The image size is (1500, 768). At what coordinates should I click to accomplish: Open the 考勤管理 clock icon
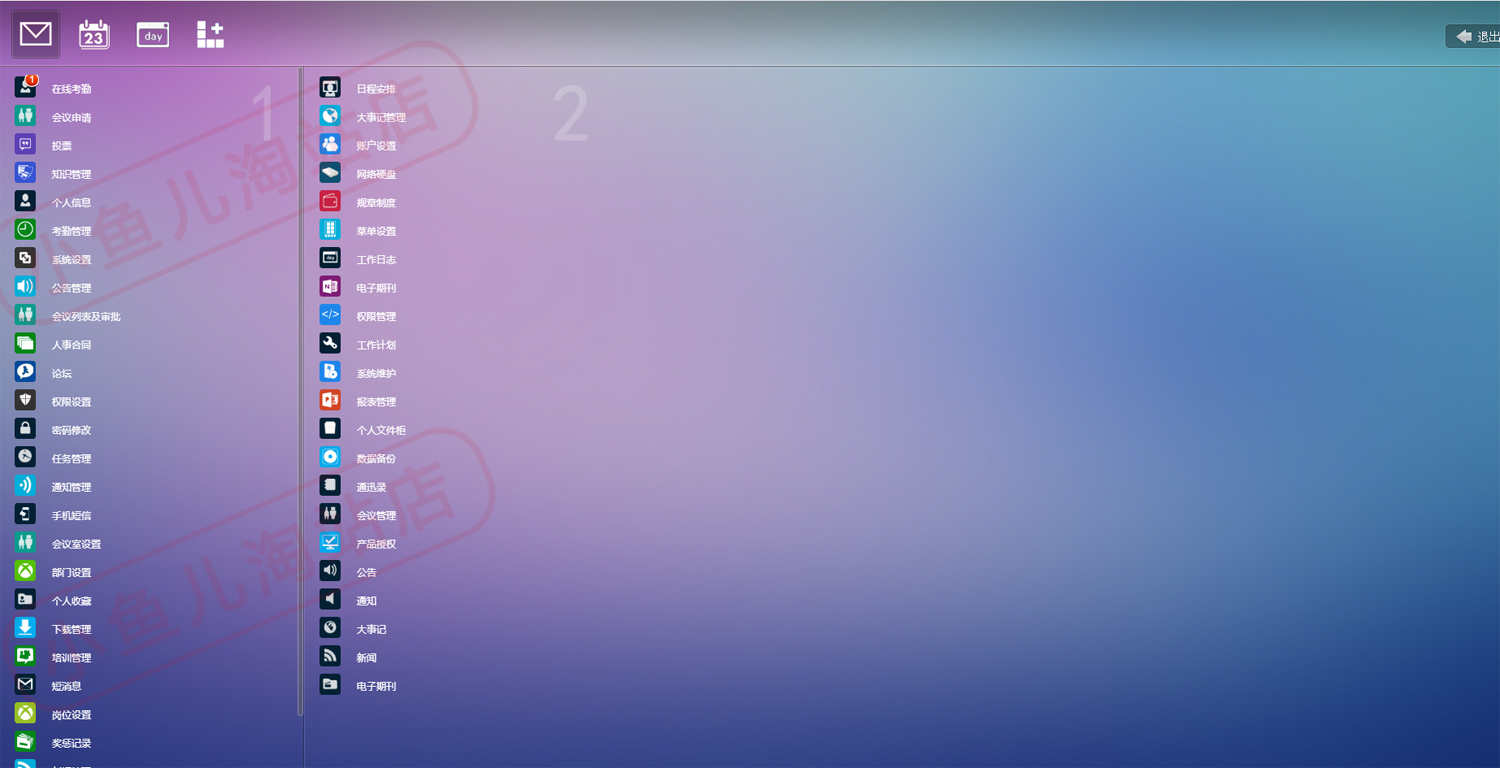pos(25,230)
